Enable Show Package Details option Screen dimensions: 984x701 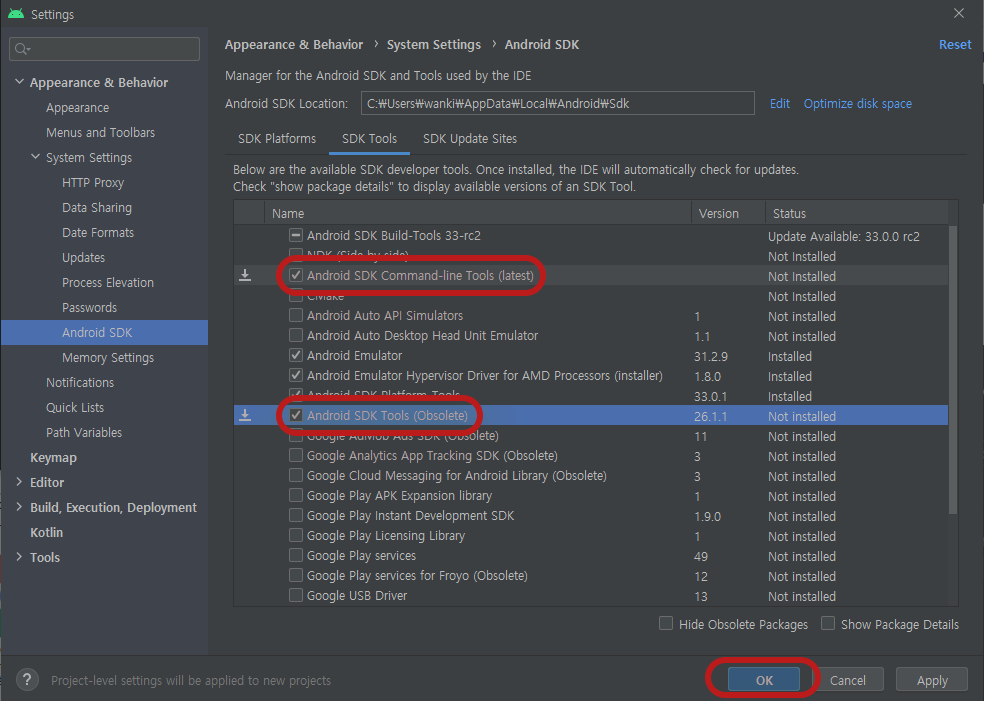pyautogui.click(x=828, y=623)
